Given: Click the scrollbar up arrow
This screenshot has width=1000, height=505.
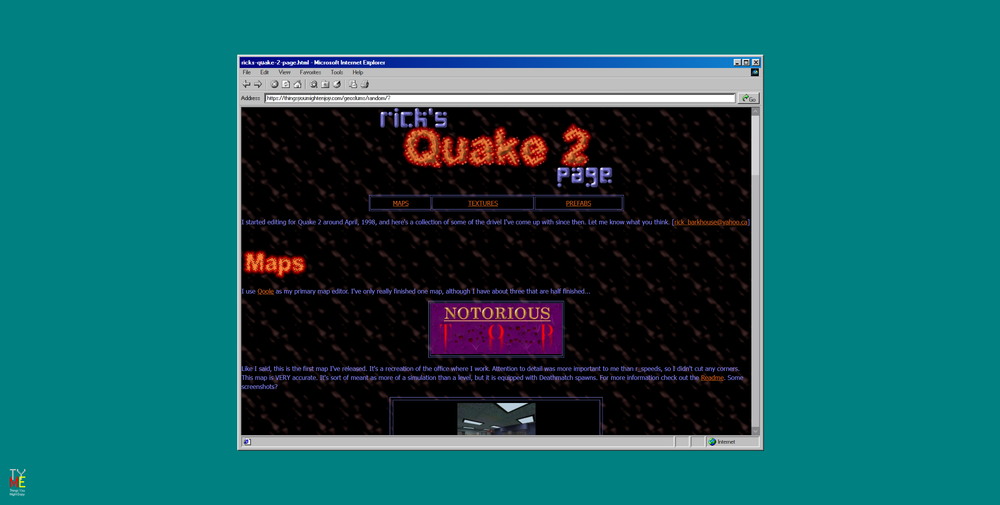Looking at the screenshot, I should [x=755, y=112].
